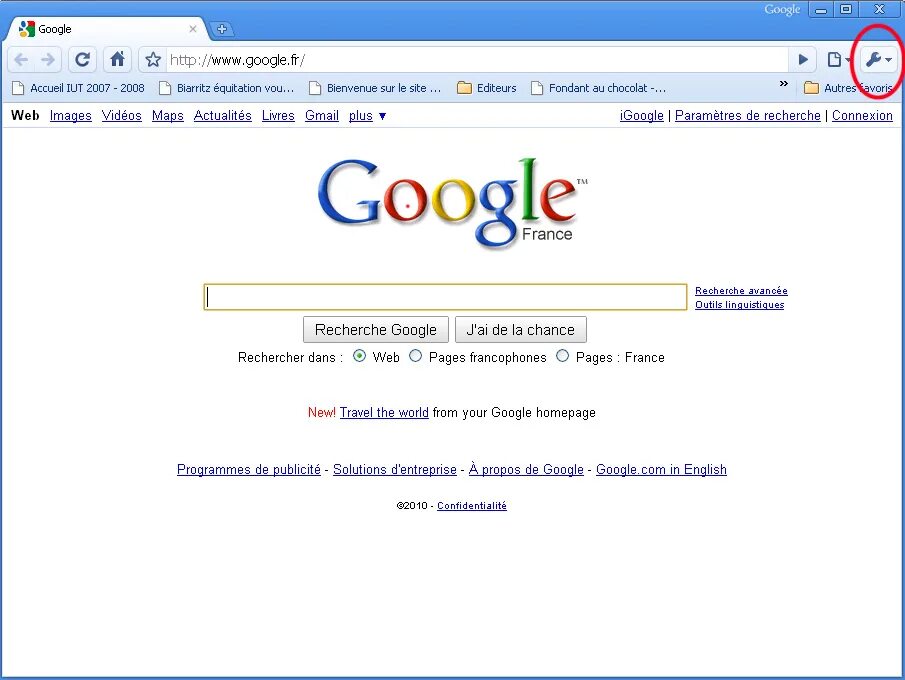This screenshot has height=680, width=905.
Task: Open Solutions d'entreprise link
Action: click(x=395, y=469)
